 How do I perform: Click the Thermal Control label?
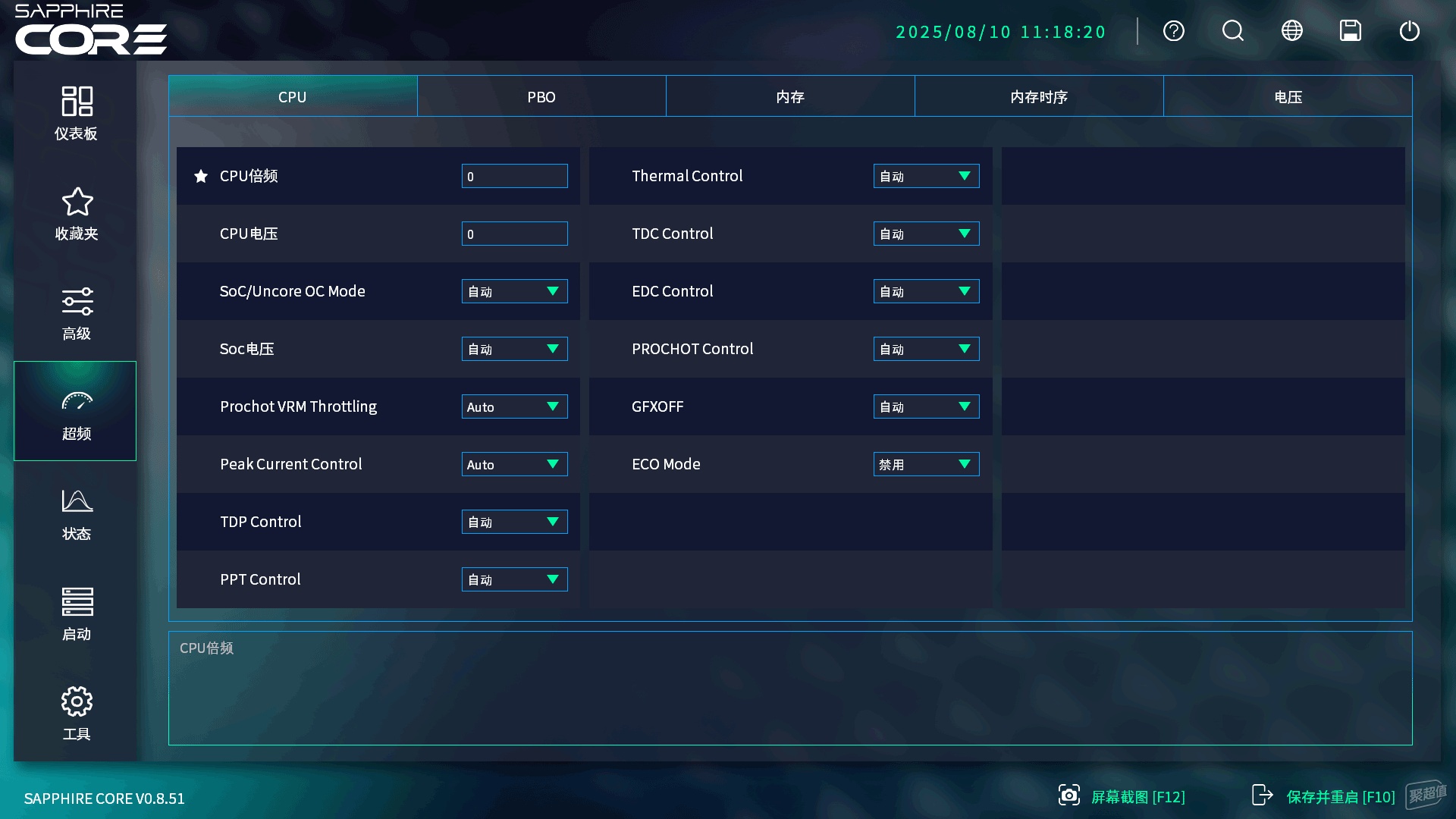point(687,176)
